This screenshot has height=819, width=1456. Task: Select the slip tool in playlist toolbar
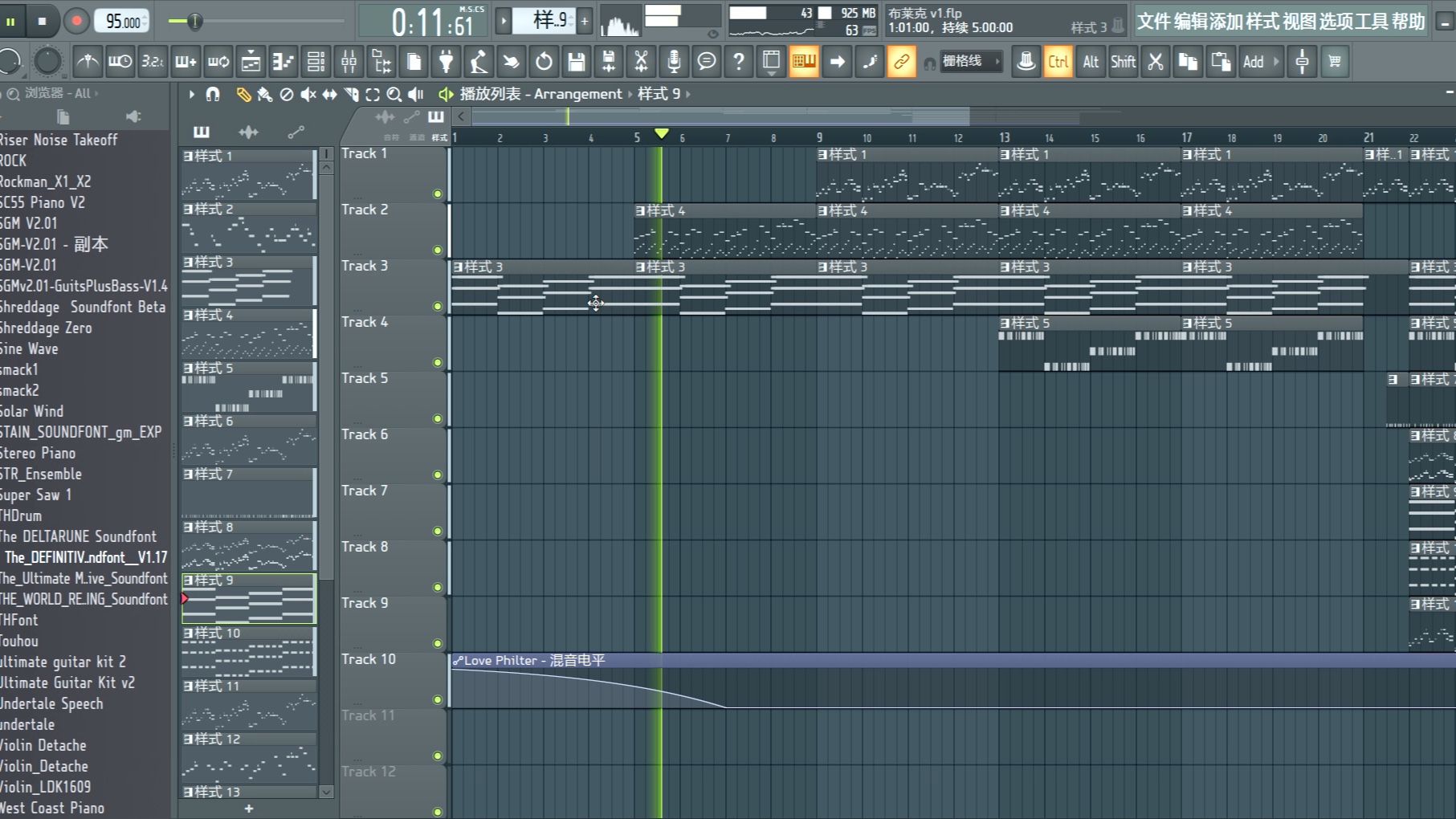(329, 95)
